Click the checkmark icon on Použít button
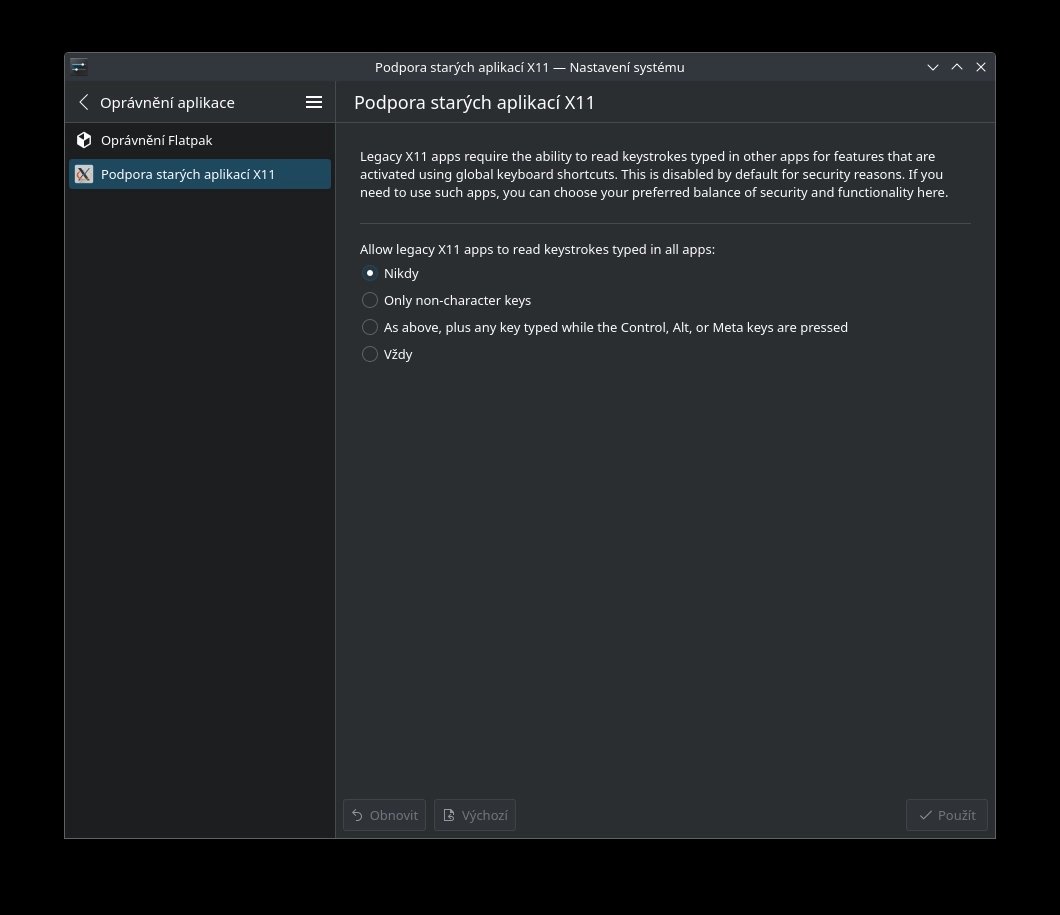Viewport: 1060px width, 915px height. pyautogui.click(x=925, y=815)
